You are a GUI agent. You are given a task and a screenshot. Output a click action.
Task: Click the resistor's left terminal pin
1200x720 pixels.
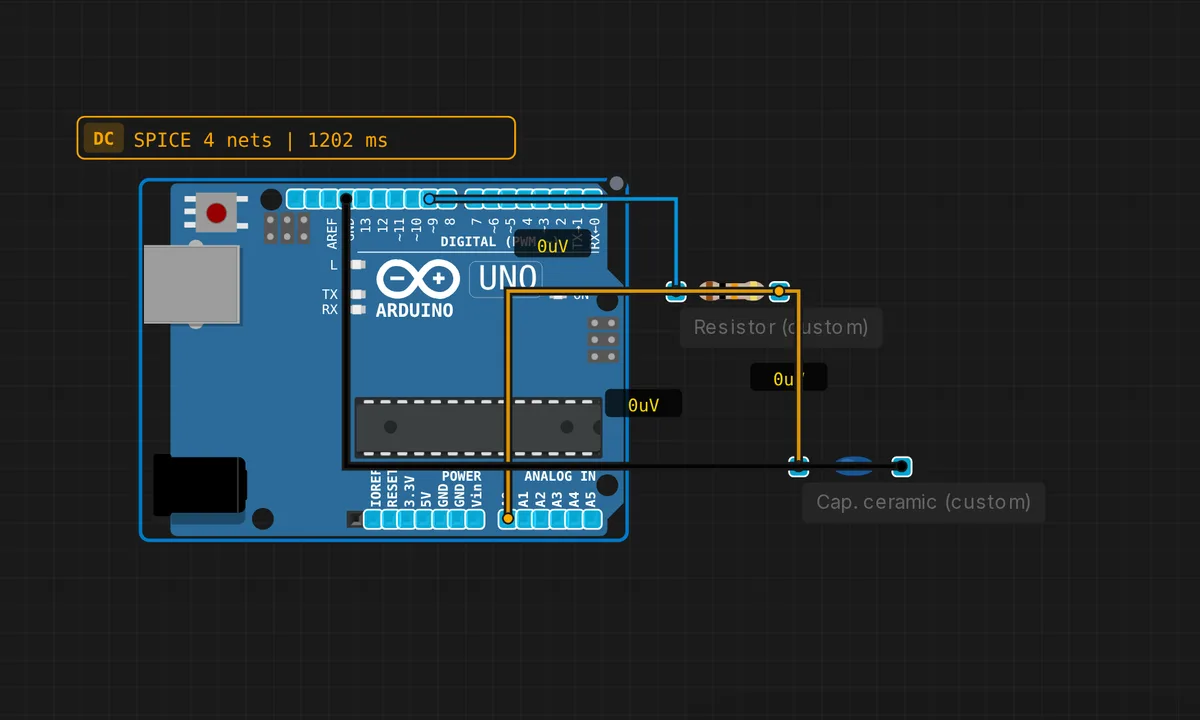tap(676, 292)
